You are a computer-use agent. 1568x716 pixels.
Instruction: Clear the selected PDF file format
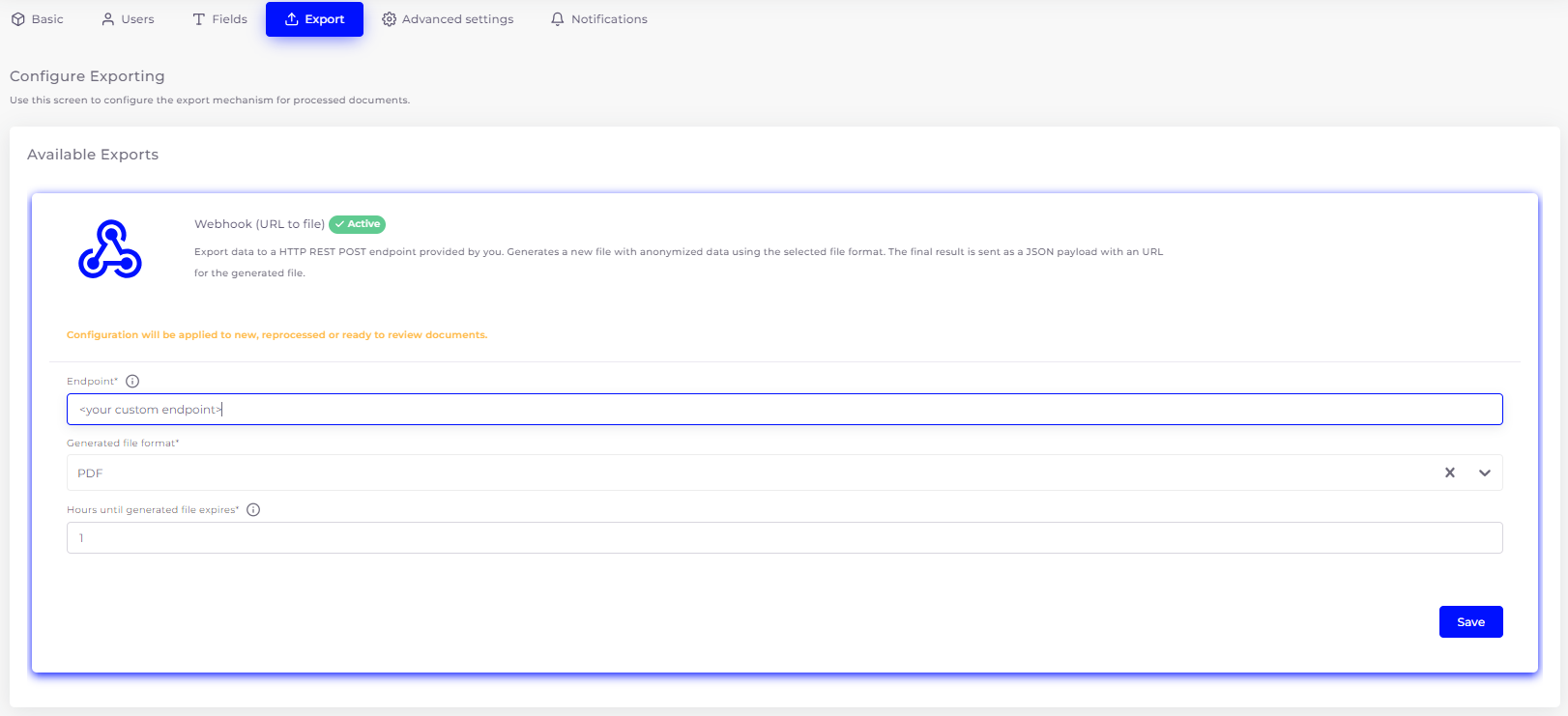(1449, 473)
